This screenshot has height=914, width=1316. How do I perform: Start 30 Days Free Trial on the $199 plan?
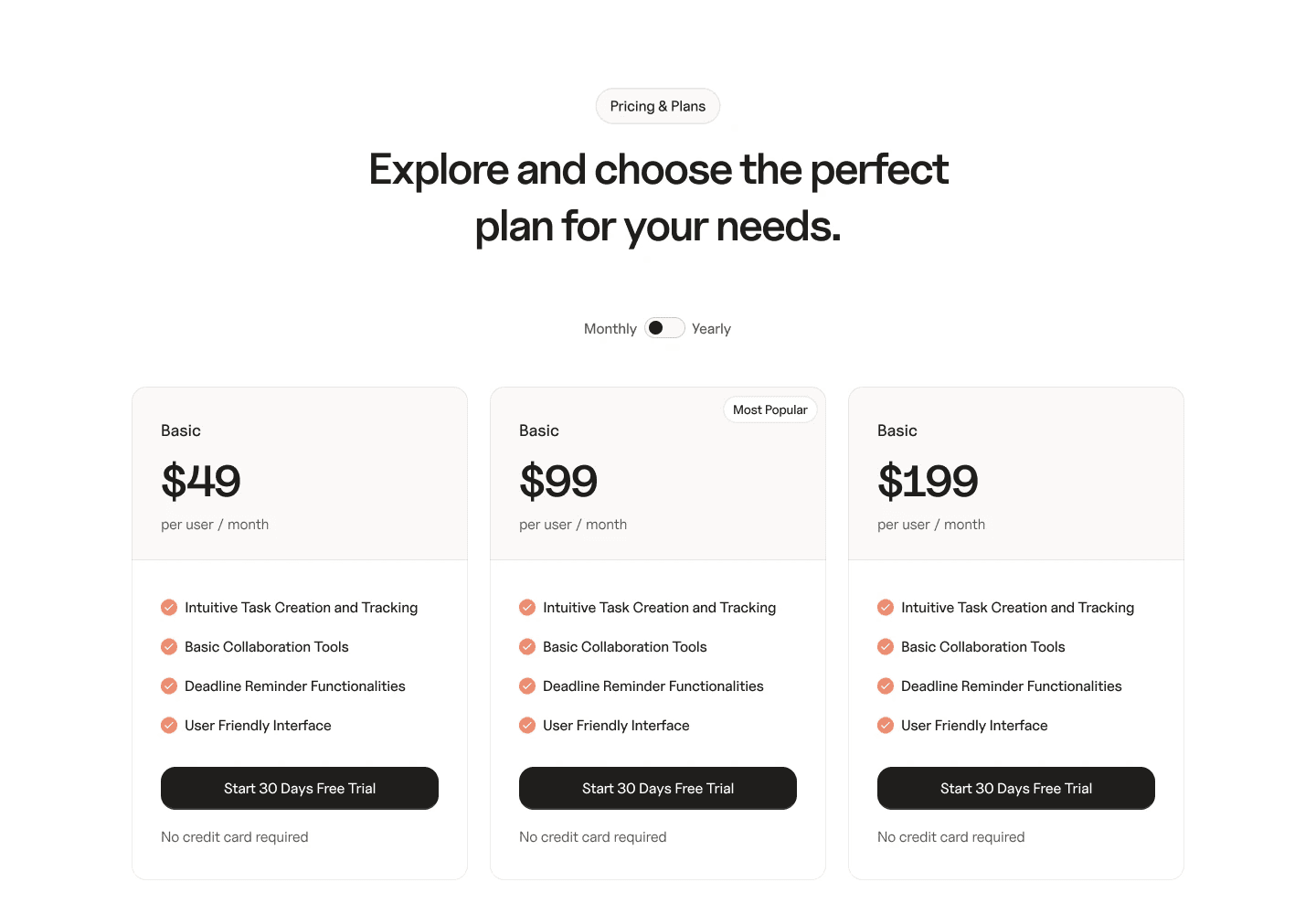tap(1015, 788)
